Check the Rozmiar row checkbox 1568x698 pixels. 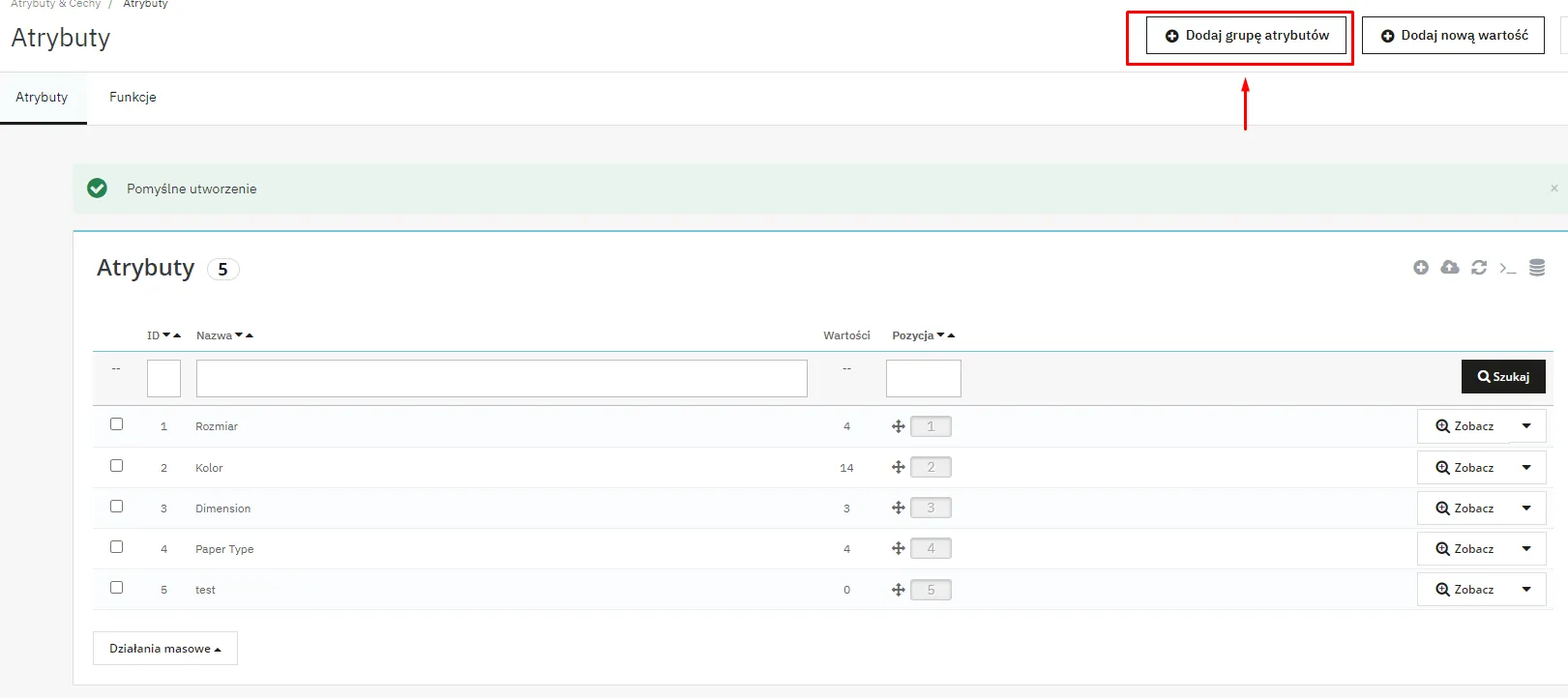tap(117, 424)
